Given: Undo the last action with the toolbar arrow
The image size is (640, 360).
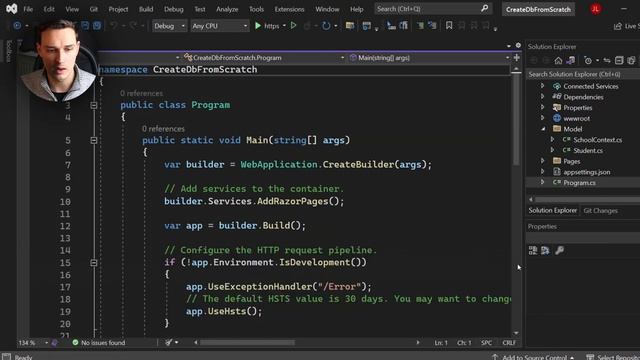Looking at the screenshot, I should tap(114, 26).
